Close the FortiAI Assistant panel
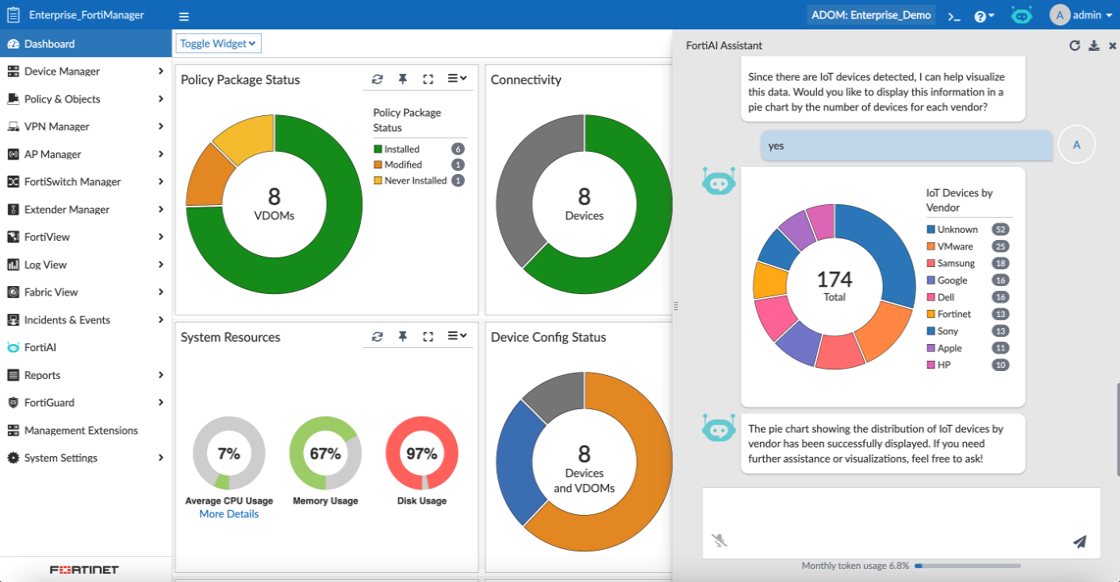The width and height of the screenshot is (1120, 582). coord(1112,46)
